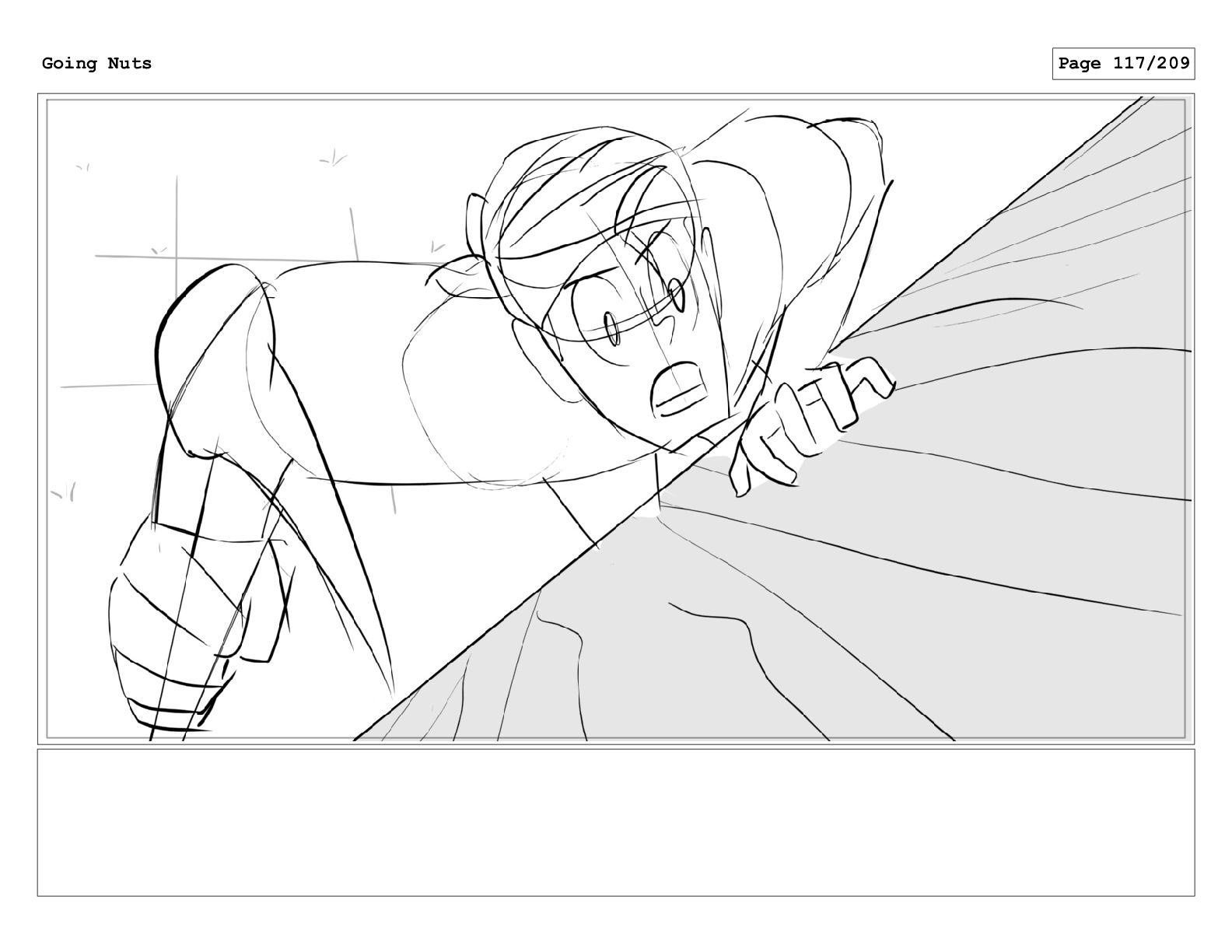Click the grass tuft at top left
This screenshot has width=1232, height=952.
pyautogui.click(x=83, y=166)
